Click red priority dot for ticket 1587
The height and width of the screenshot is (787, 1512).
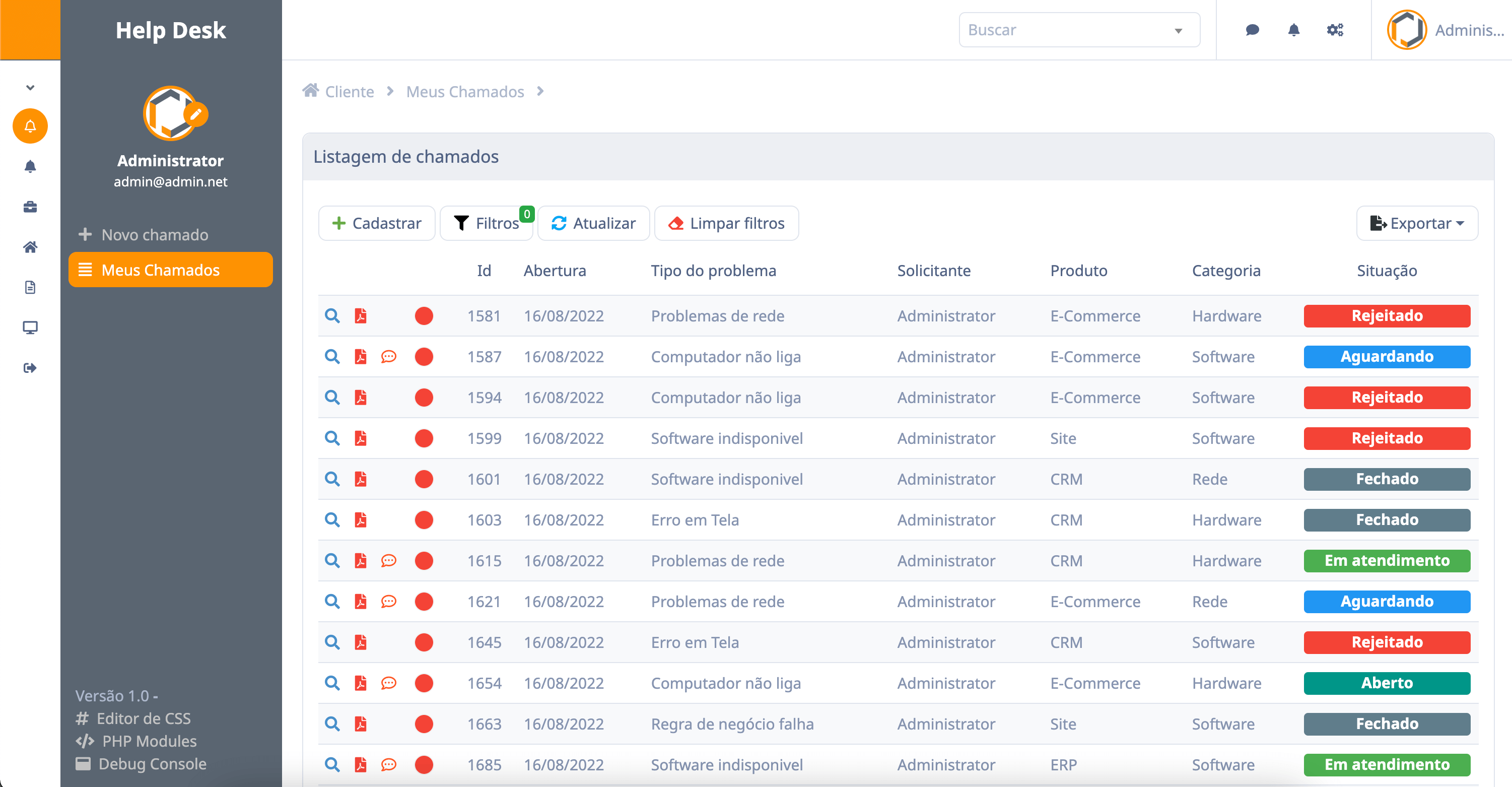pos(424,357)
